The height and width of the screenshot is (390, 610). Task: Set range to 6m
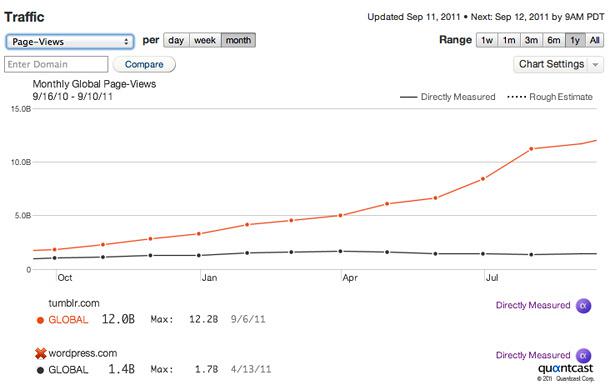[x=554, y=40]
